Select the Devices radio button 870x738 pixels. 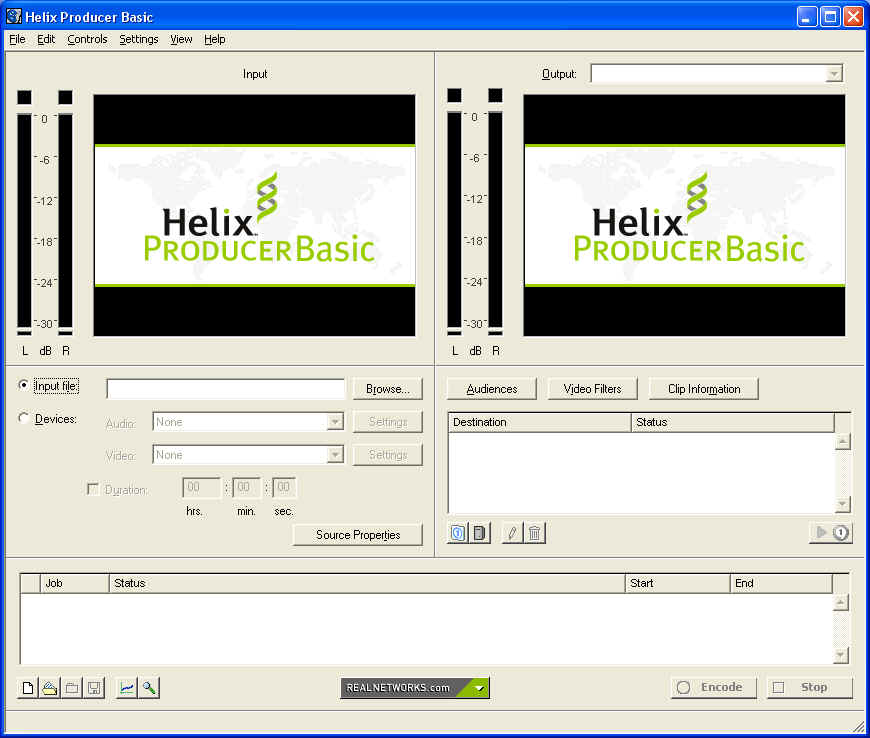[x=24, y=419]
